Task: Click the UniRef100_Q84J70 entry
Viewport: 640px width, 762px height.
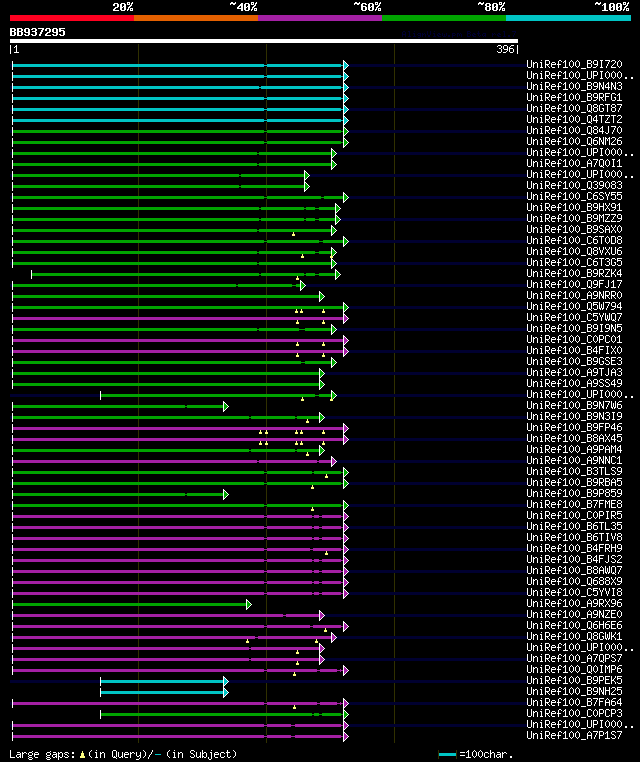Action: coord(574,130)
